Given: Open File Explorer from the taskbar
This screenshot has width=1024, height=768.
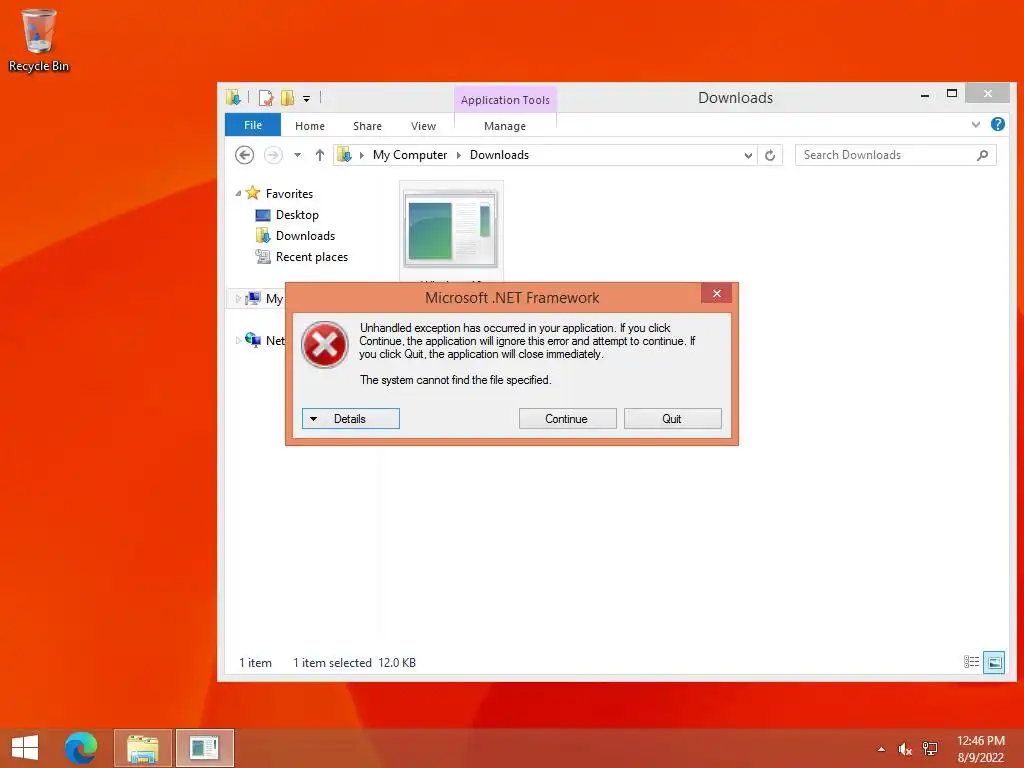Looking at the screenshot, I should pos(142,748).
